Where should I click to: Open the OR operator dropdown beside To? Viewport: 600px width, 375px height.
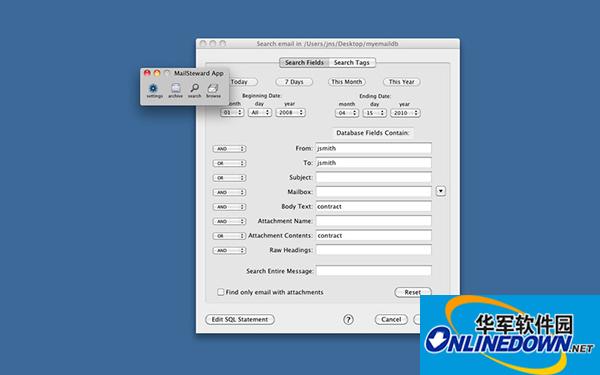[x=229, y=163]
